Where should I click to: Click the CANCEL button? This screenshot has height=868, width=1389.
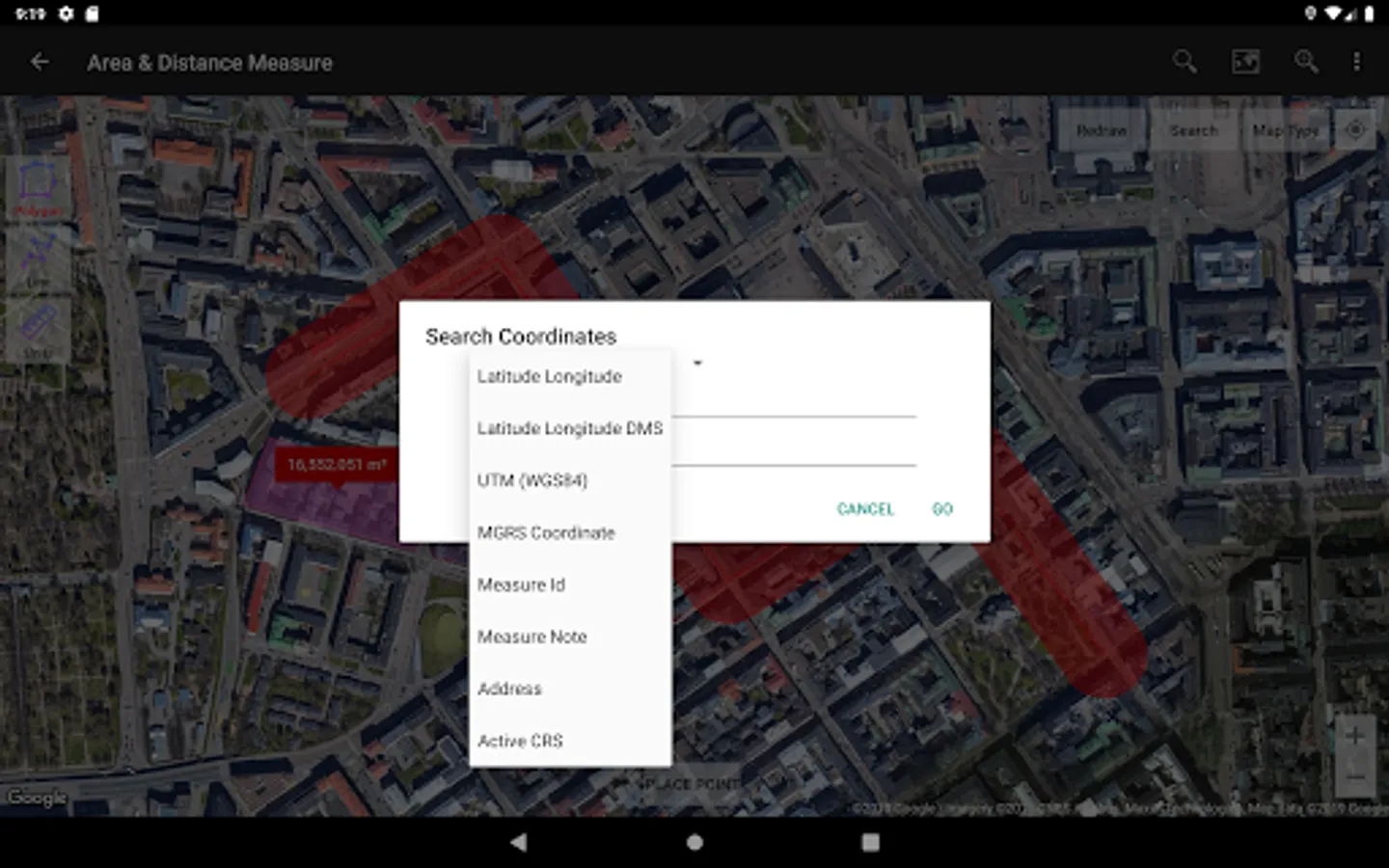[865, 509]
